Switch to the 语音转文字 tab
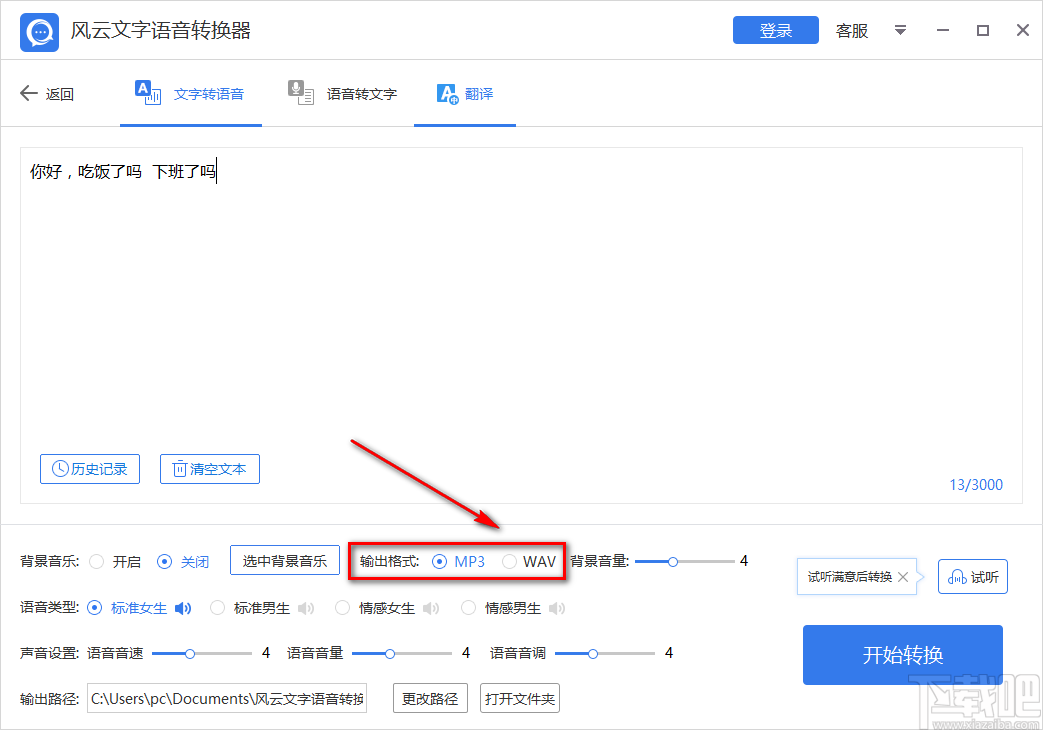1043x730 pixels. [343, 93]
